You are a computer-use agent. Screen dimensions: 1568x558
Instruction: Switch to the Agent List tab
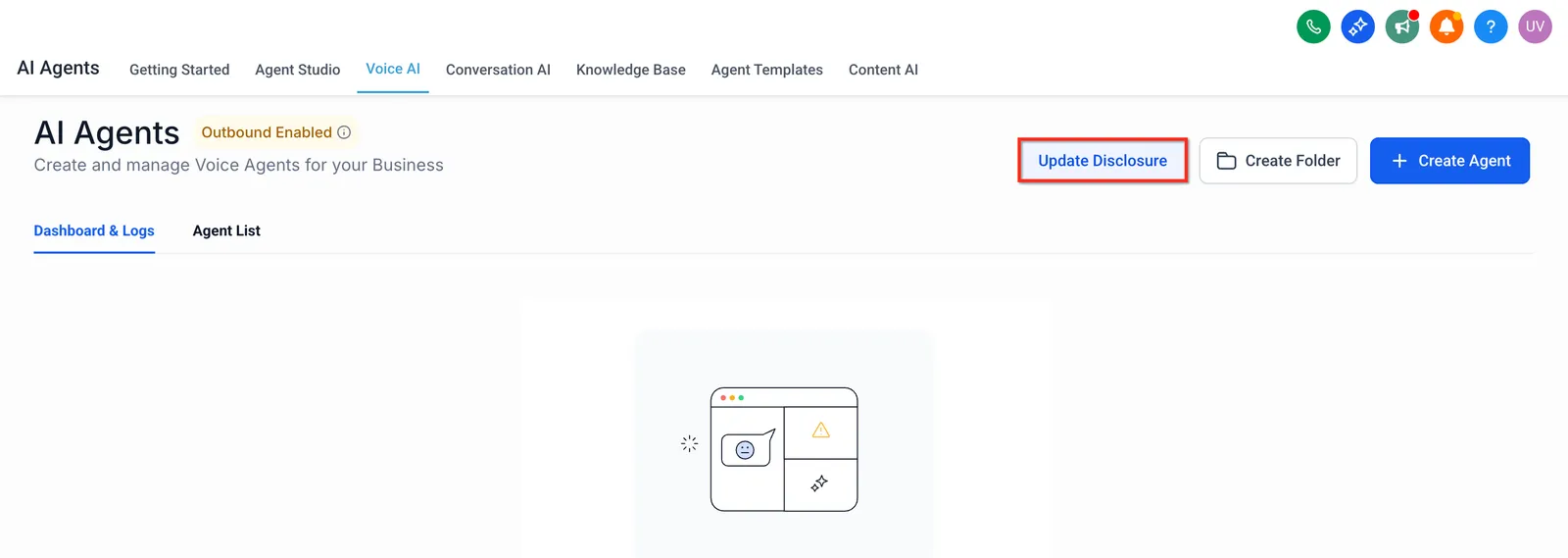[x=226, y=230]
